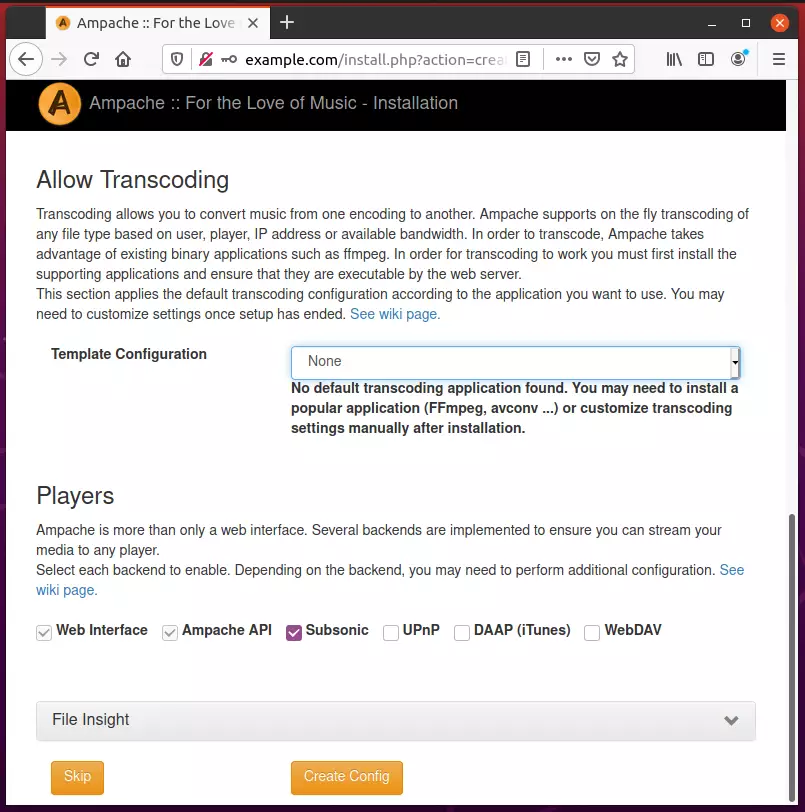Open page actions three-dot menu
The width and height of the screenshot is (805, 812).
564,60
